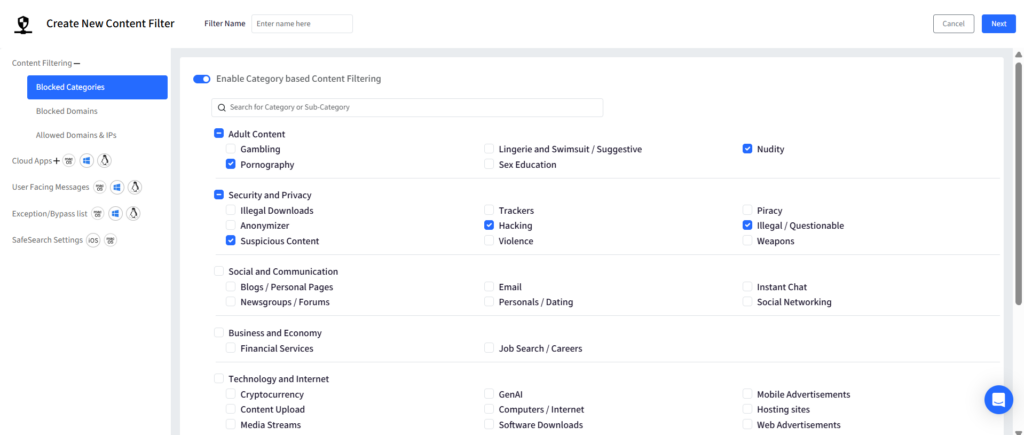Check the Business and Economy parent checkbox

(219, 332)
